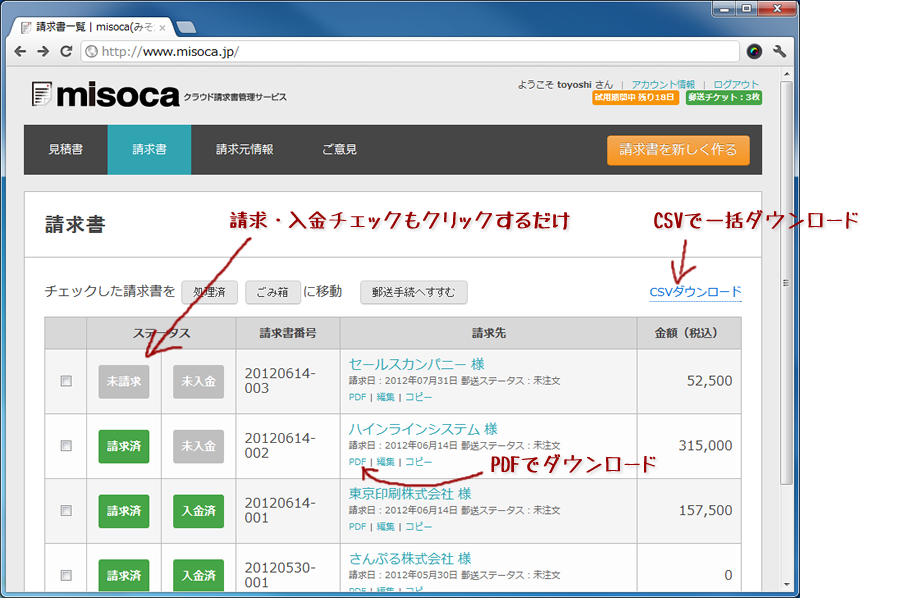Click the 試用期間中 残り18日 badge
Image resolution: width=900 pixels, height=598 pixels.
tap(635, 98)
